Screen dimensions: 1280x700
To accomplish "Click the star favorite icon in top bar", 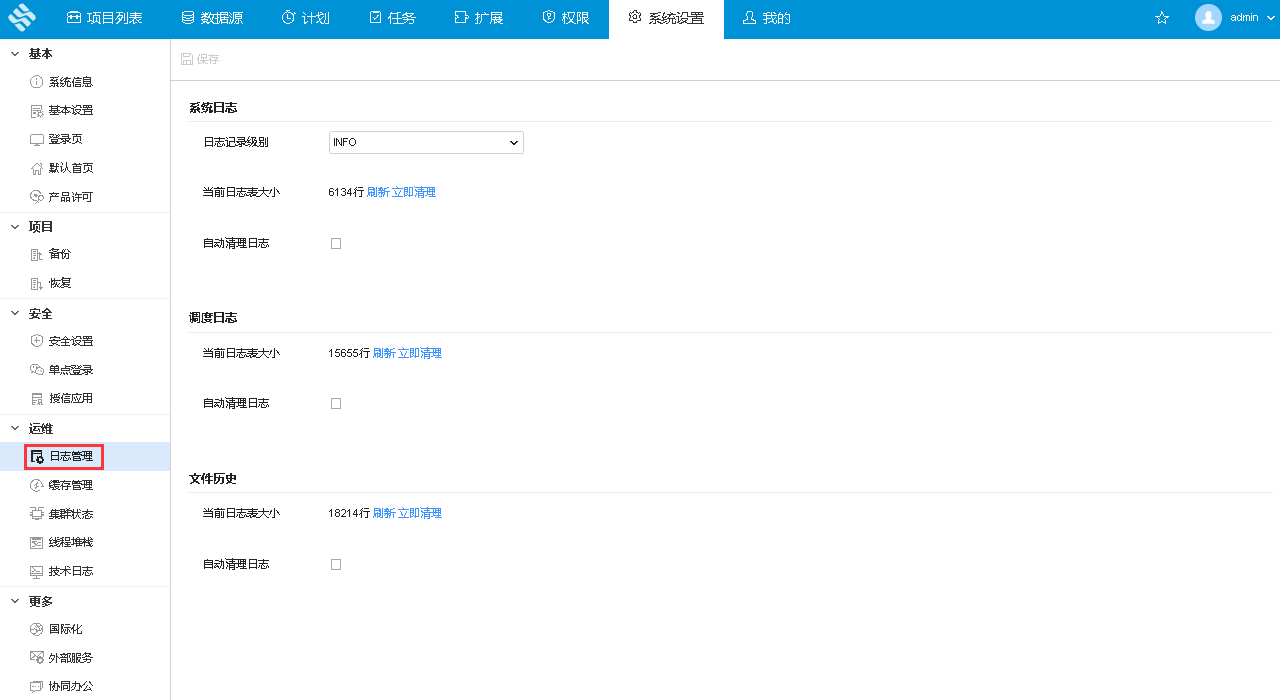I will [x=1161, y=17].
